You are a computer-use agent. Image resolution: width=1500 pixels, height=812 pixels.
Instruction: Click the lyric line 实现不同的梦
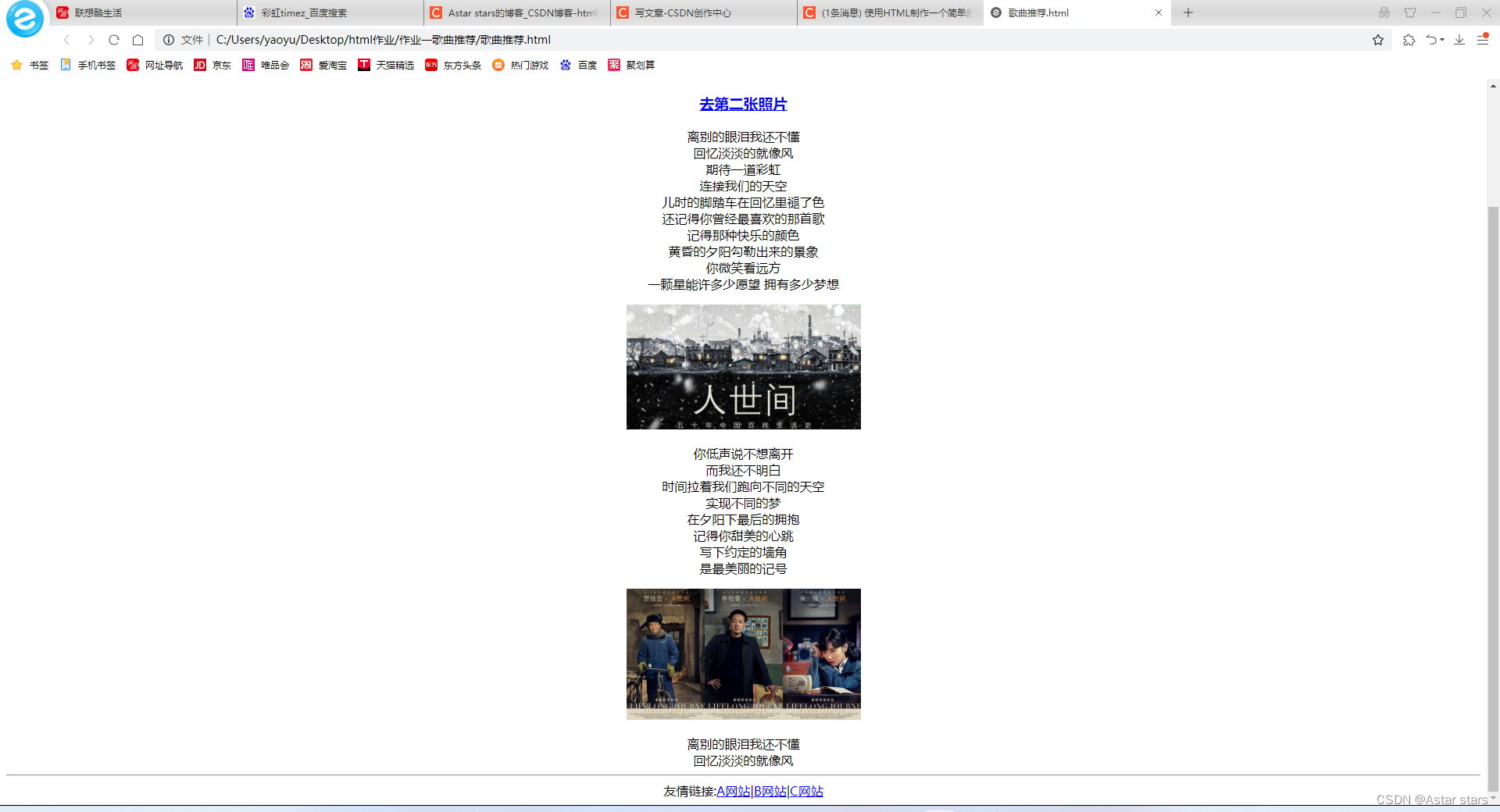tap(743, 504)
